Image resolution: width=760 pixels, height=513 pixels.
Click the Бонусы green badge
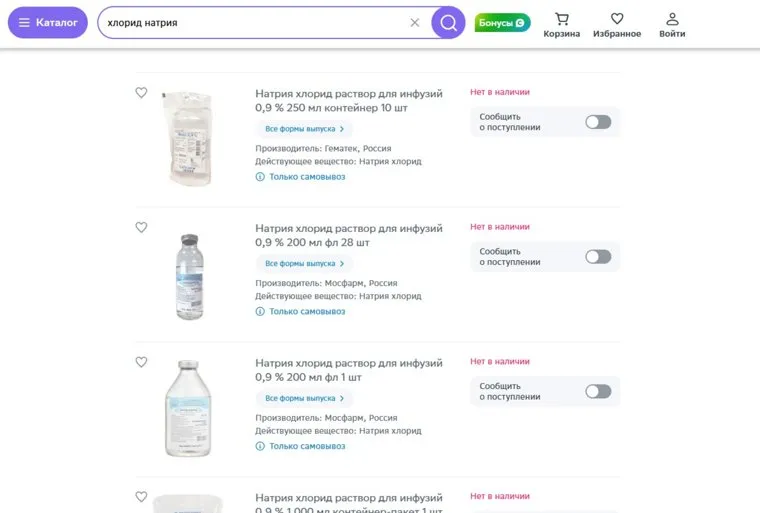[x=502, y=22]
